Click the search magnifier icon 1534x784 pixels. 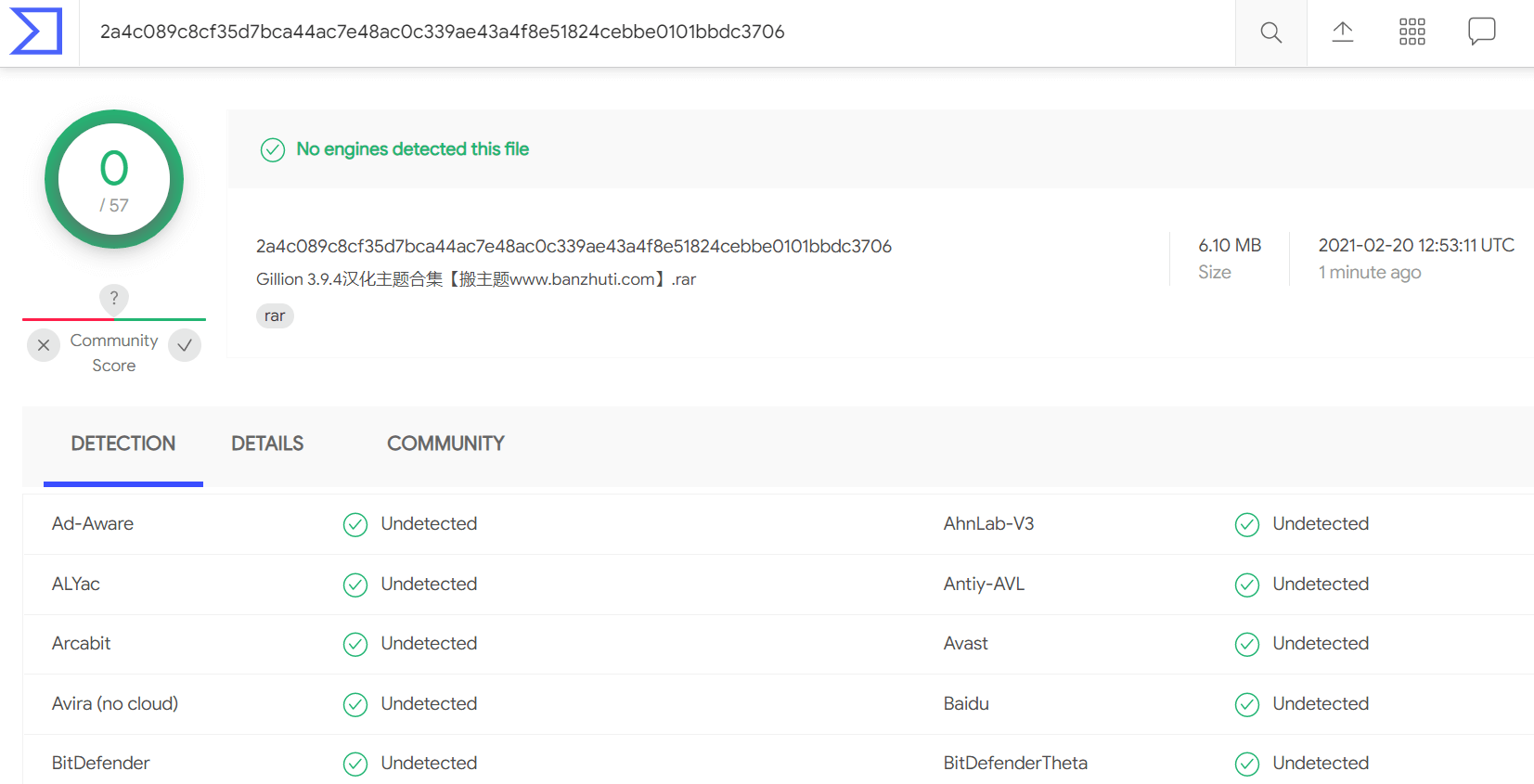tap(1271, 32)
